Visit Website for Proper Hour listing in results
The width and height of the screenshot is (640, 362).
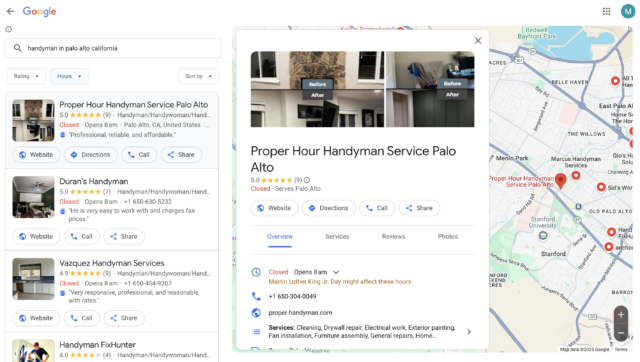[36, 155]
